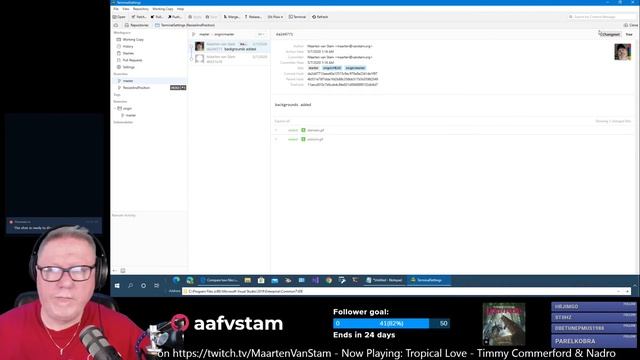Open the Mail app from taskbar
This screenshot has width=640, height=360.
(x=275, y=280)
